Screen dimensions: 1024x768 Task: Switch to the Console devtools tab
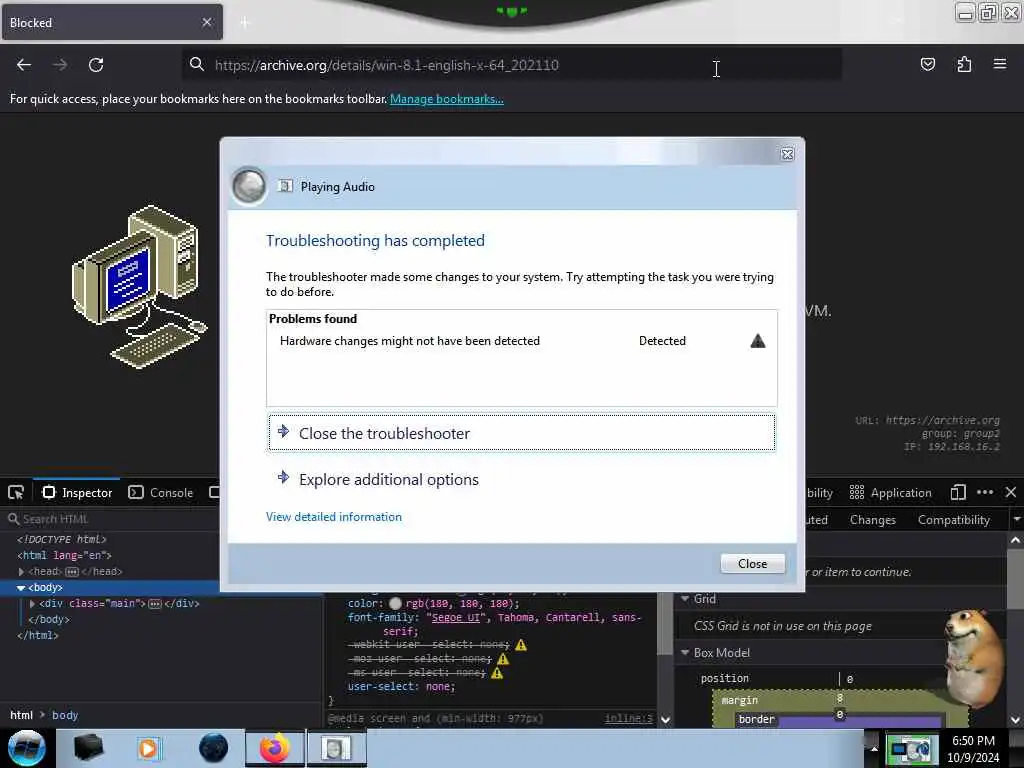(161, 492)
